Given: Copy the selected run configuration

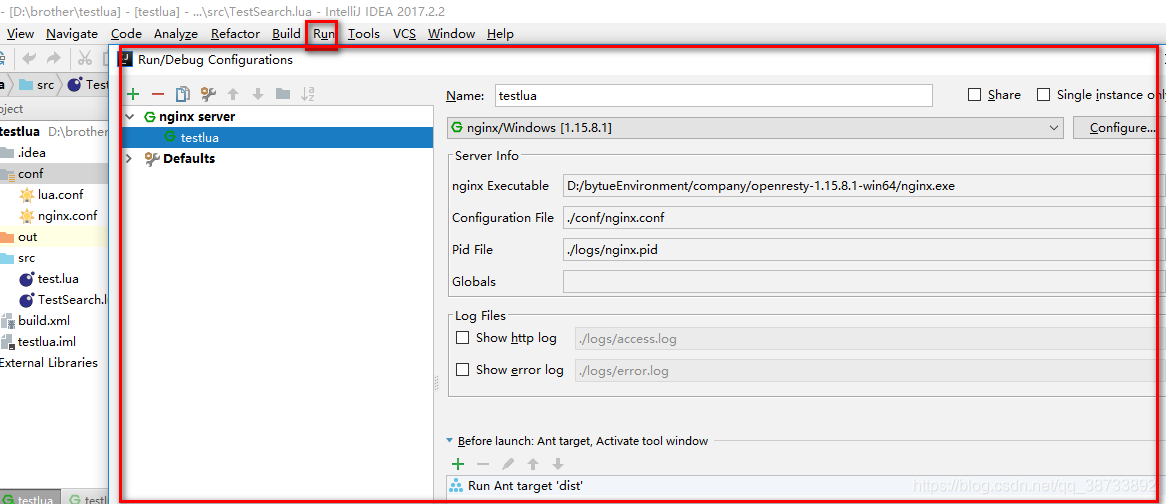Looking at the screenshot, I should [183, 94].
